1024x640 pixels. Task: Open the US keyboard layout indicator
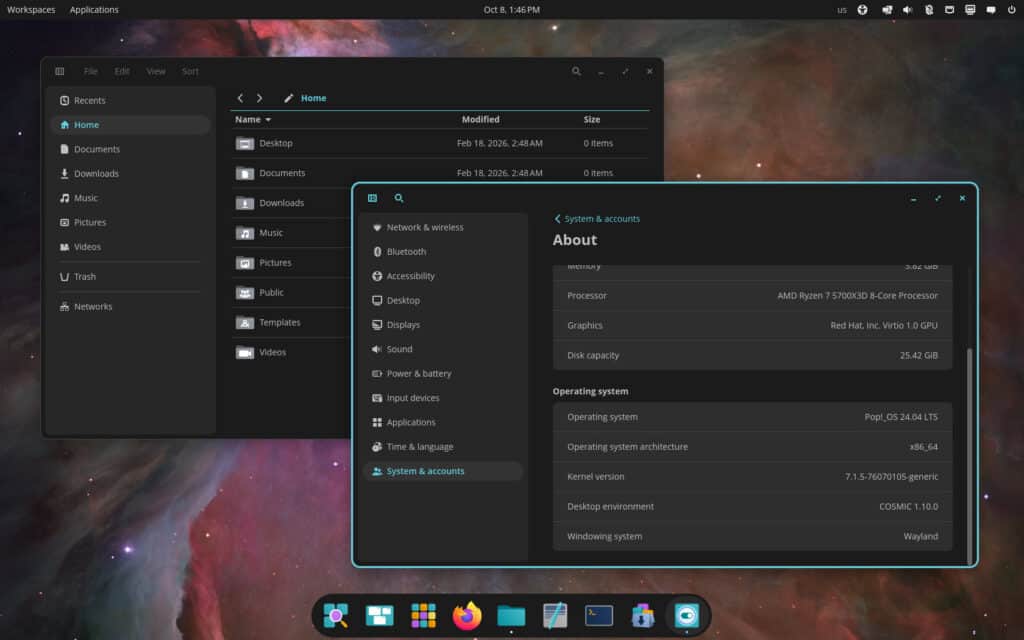(842, 10)
